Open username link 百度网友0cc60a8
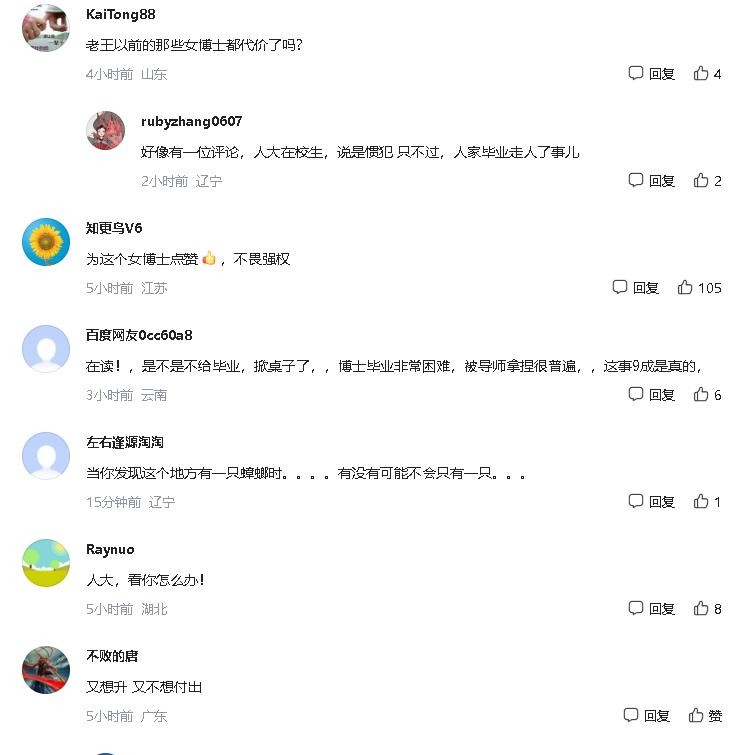Screen dimensions: 744x755 click(139, 335)
